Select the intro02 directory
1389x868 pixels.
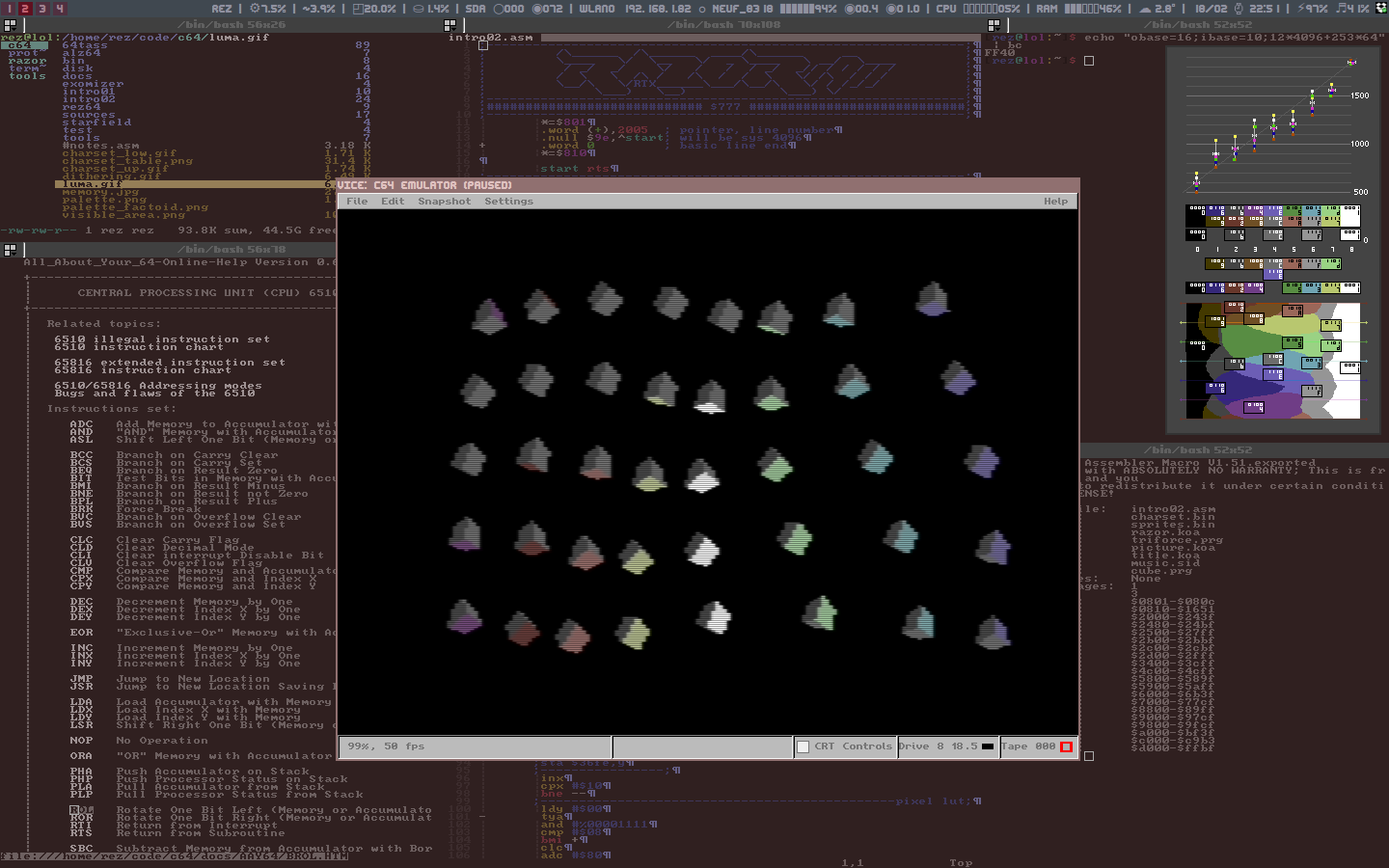point(89,99)
